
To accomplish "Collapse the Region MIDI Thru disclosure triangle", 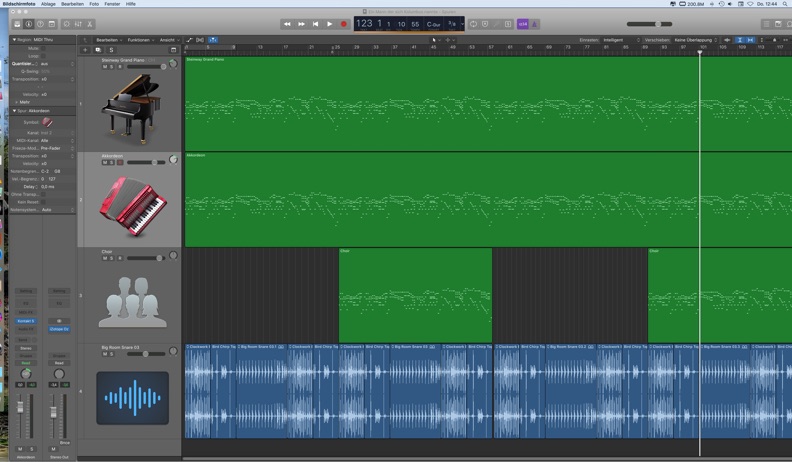I will point(14,39).
